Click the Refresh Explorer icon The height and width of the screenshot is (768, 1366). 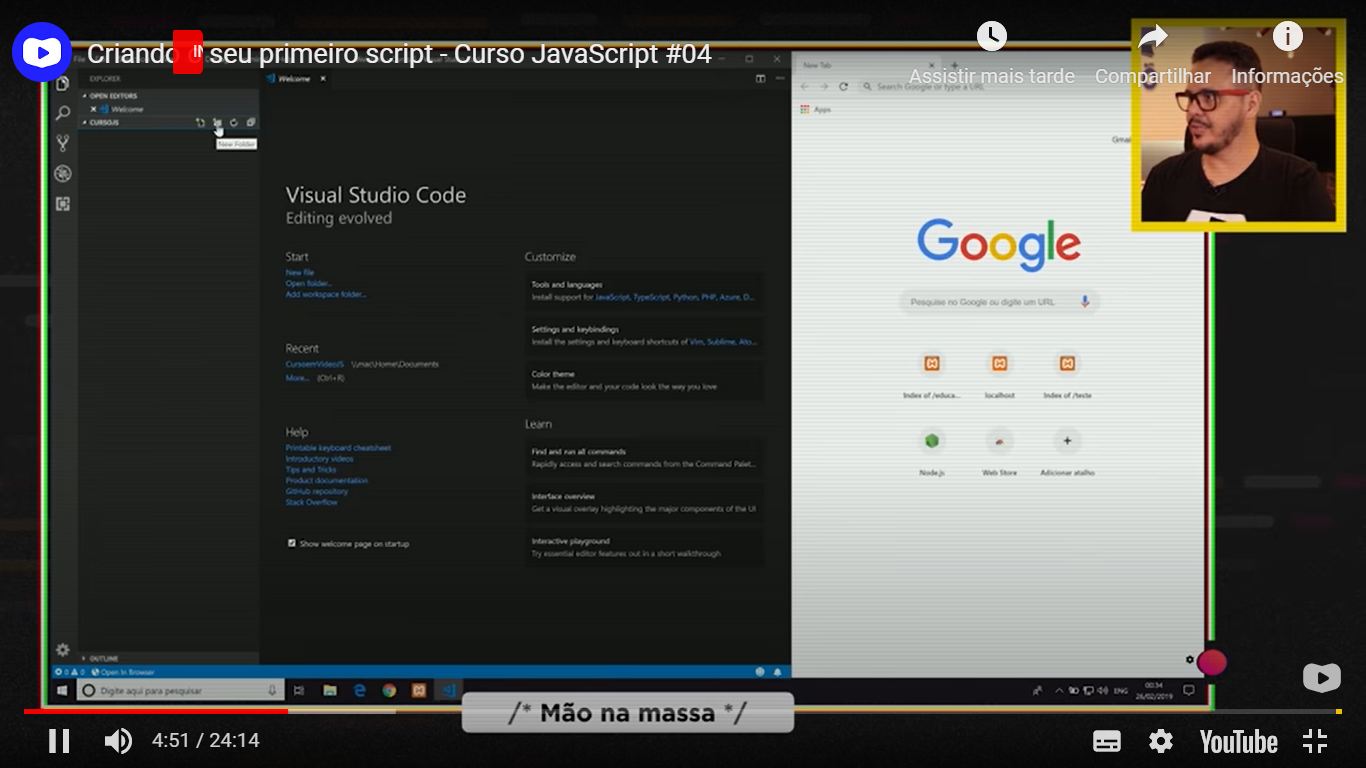pos(234,122)
